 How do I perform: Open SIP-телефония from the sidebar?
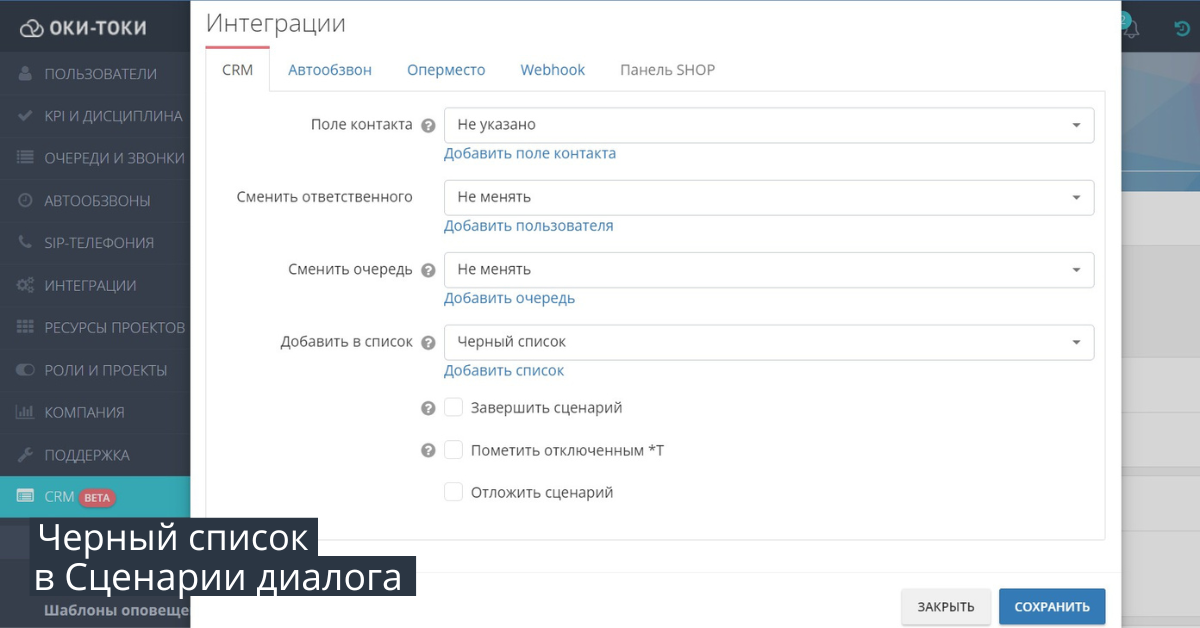click(98, 243)
